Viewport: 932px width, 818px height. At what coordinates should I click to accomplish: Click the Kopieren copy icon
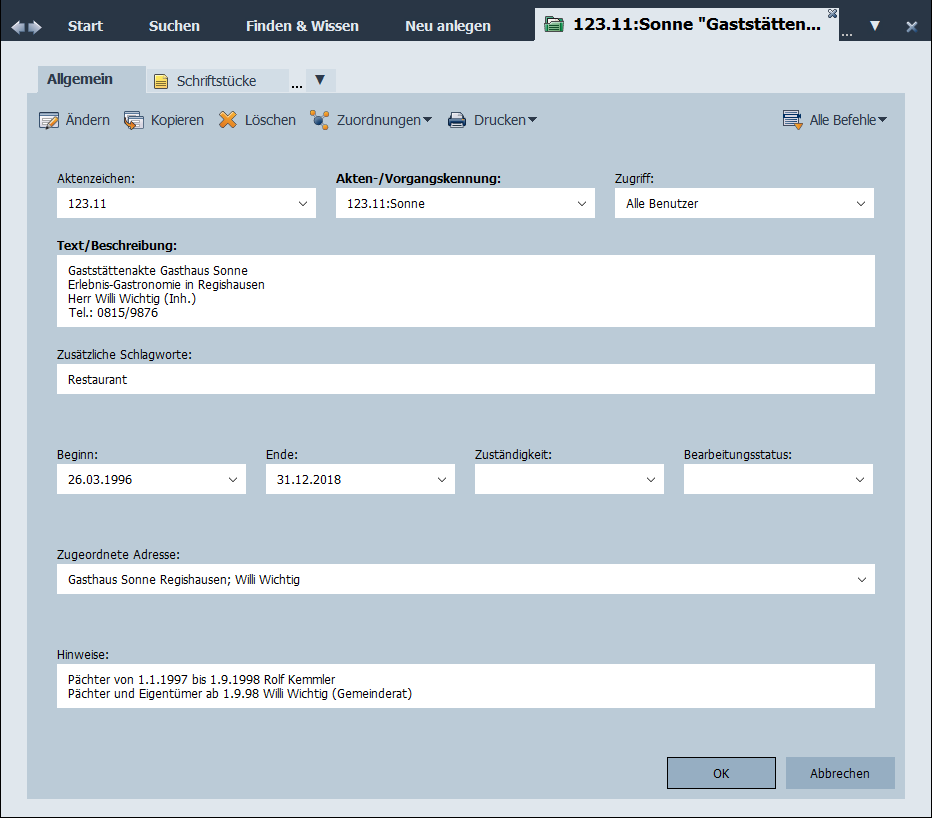[x=134, y=120]
